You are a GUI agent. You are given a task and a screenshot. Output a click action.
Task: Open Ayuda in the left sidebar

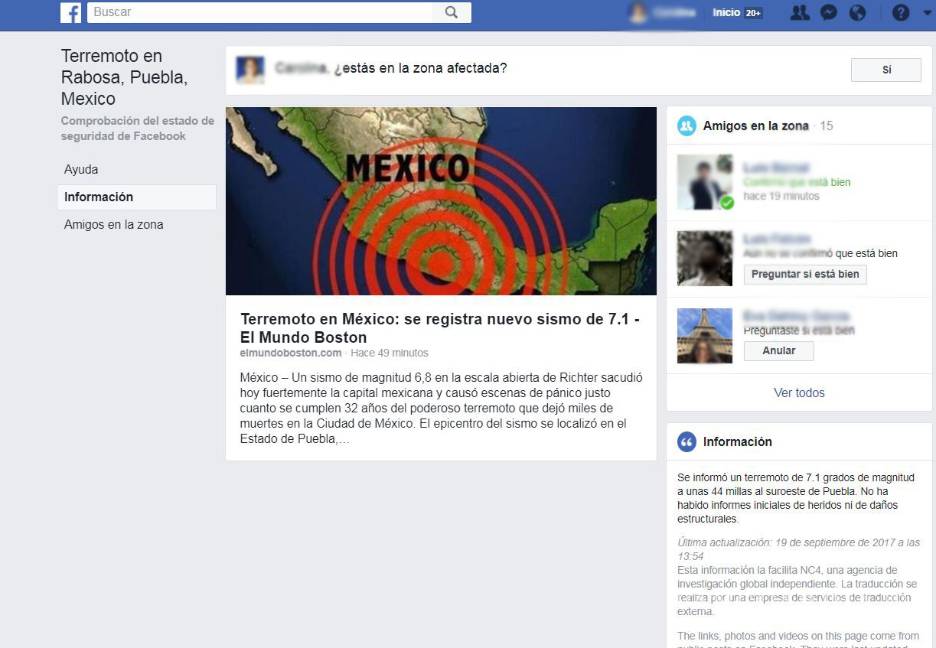point(81,170)
